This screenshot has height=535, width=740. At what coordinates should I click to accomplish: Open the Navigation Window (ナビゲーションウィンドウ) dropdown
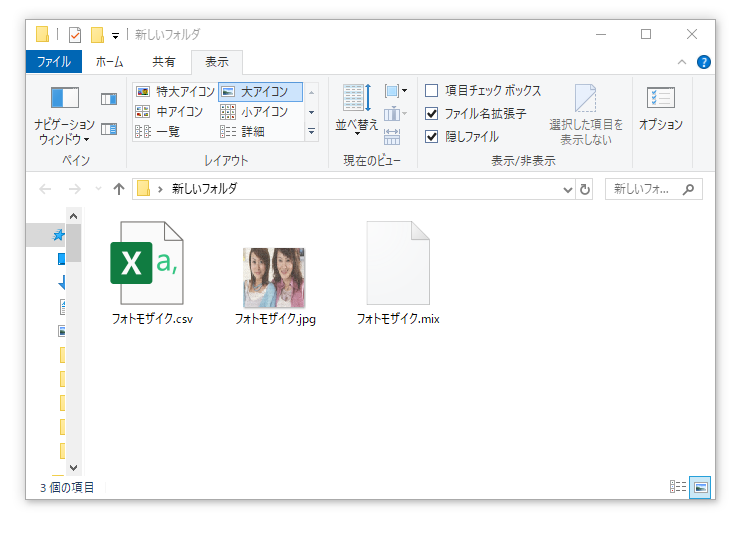64,116
